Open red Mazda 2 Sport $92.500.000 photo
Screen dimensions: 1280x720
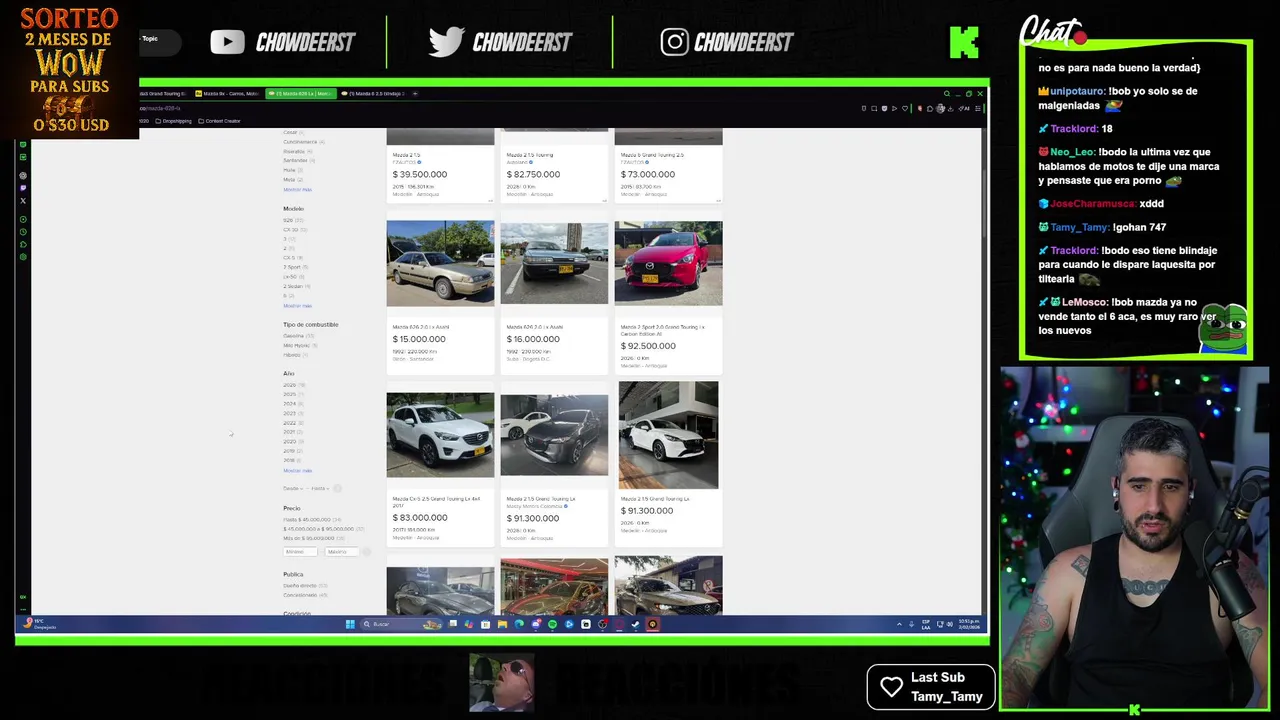tap(668, 263)
